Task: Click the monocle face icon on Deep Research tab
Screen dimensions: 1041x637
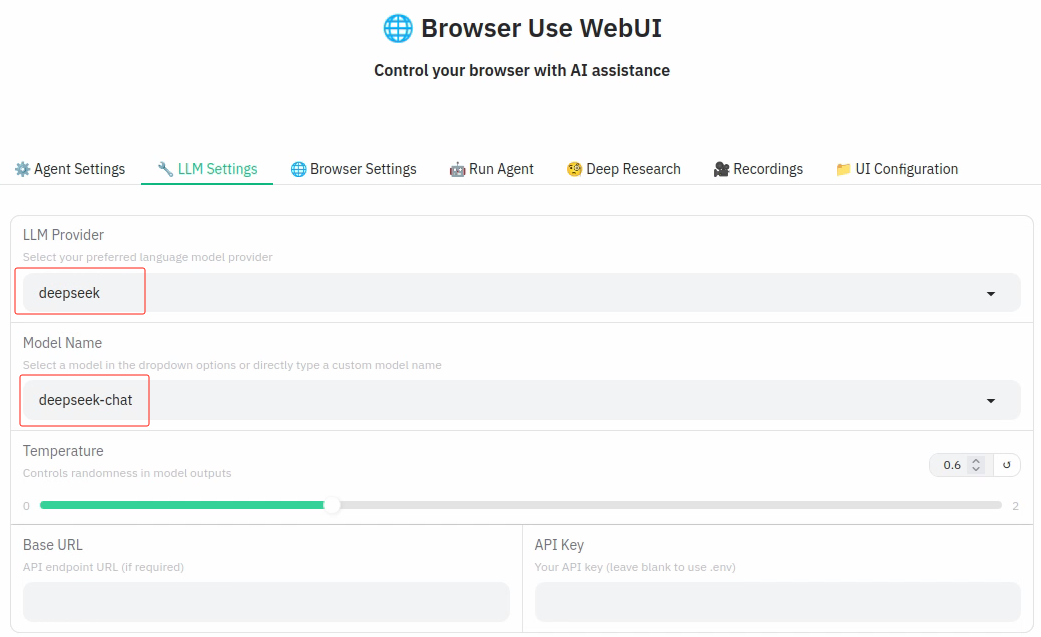Action: tap(574, 169)
